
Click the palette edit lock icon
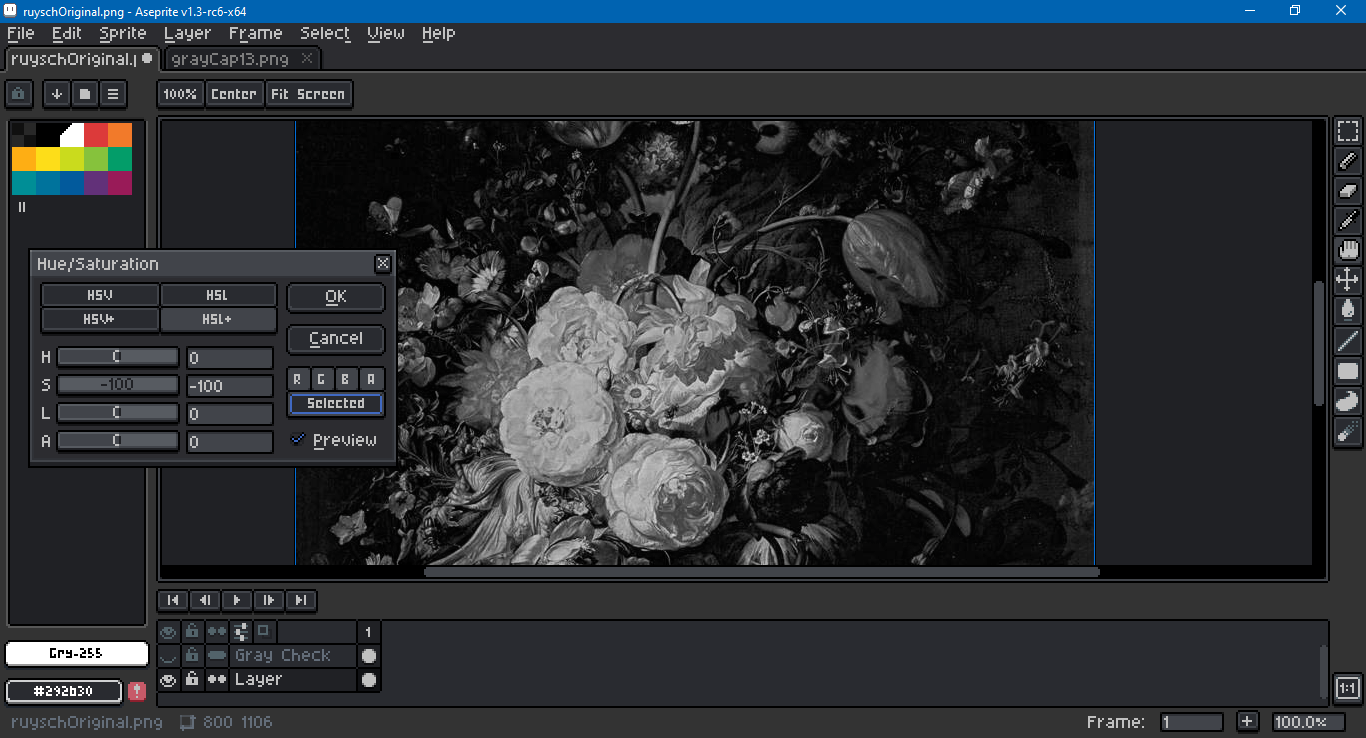coord(19,94)
